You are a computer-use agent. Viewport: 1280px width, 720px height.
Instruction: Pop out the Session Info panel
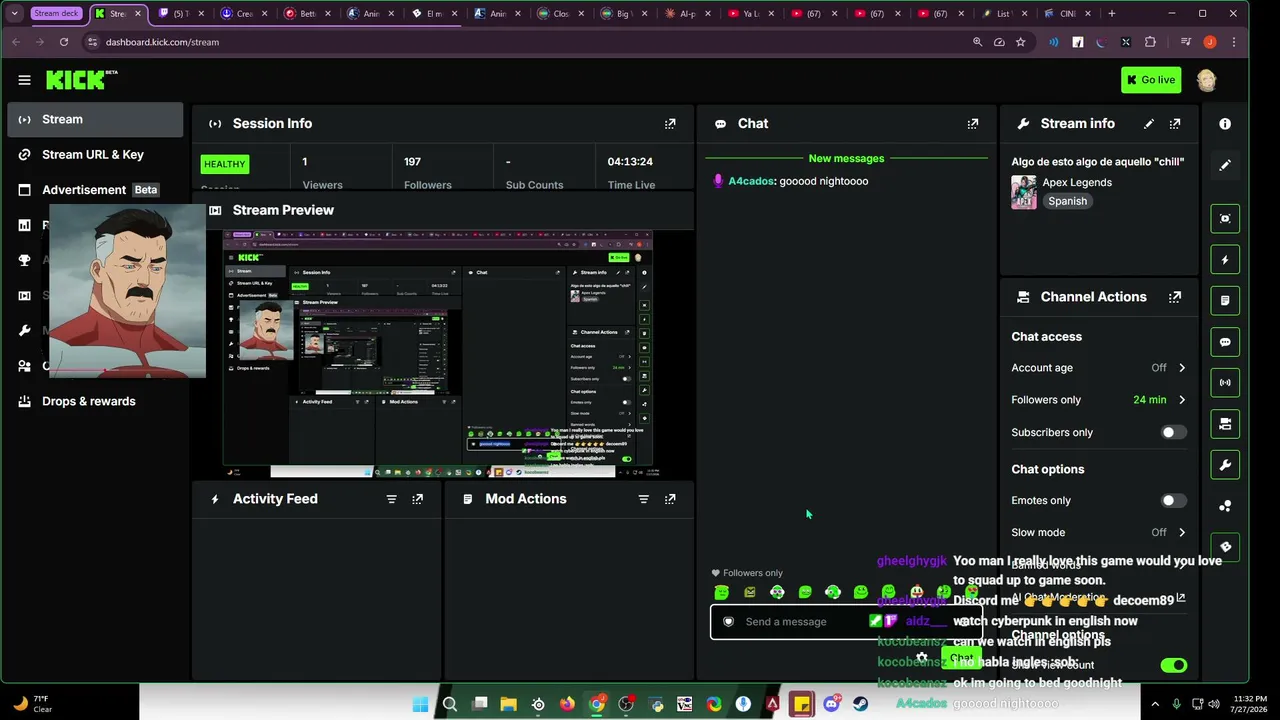[670, 124]
